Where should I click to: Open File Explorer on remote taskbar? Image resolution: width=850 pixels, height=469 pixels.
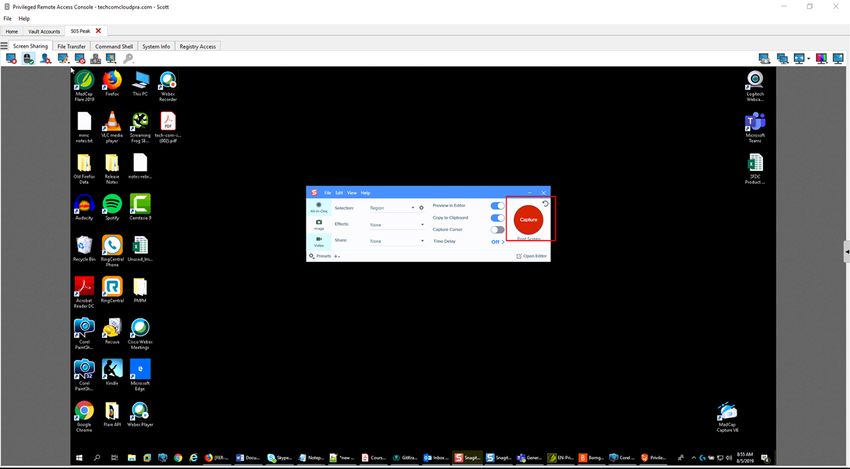(132, 458)
